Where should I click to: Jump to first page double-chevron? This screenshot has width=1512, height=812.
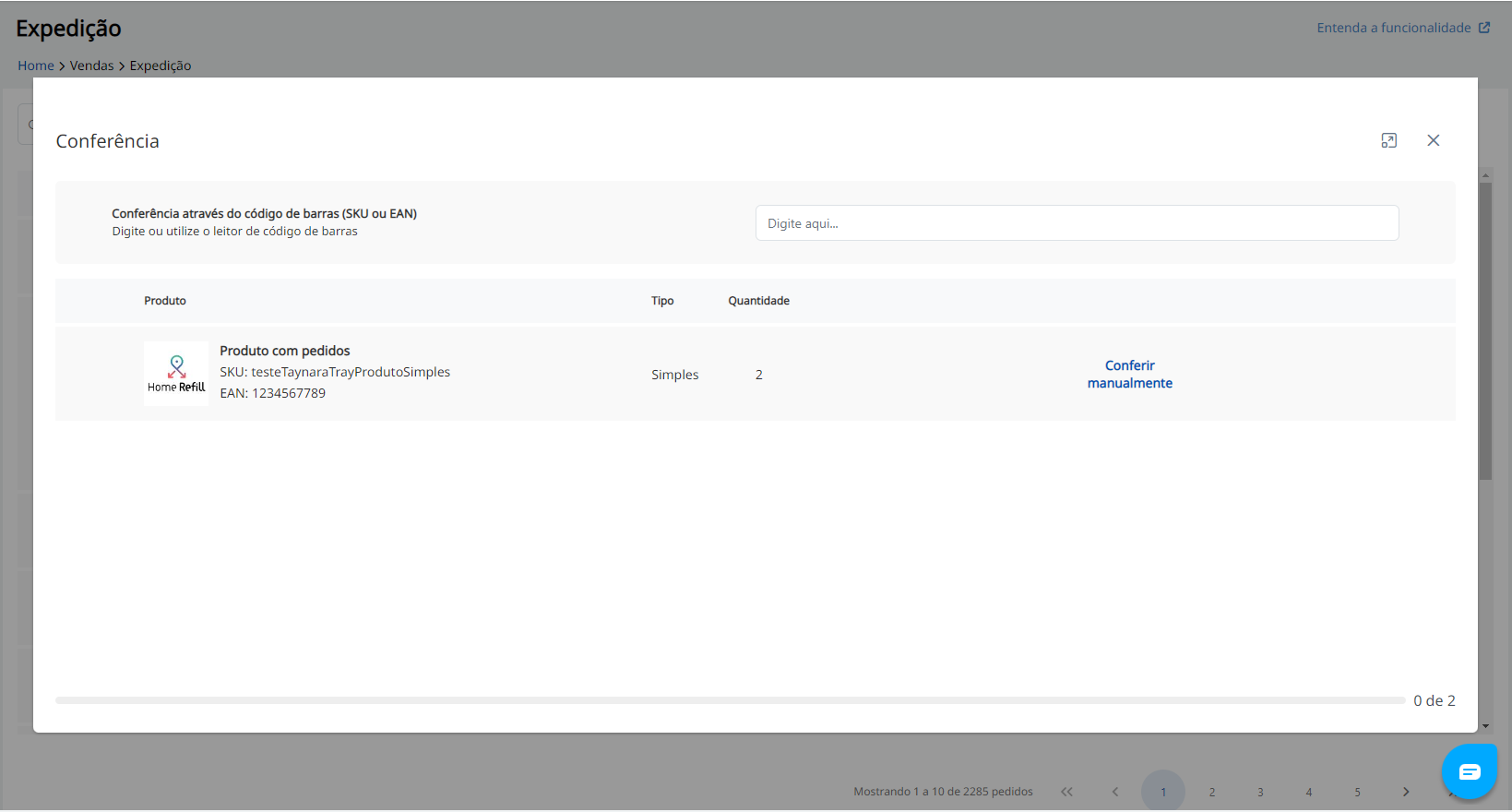coord(1066,792)
